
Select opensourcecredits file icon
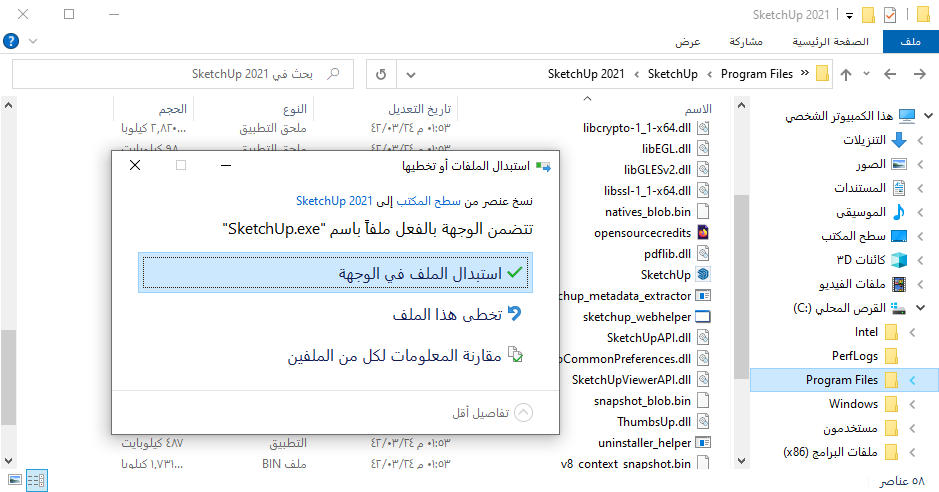point(703,232)
